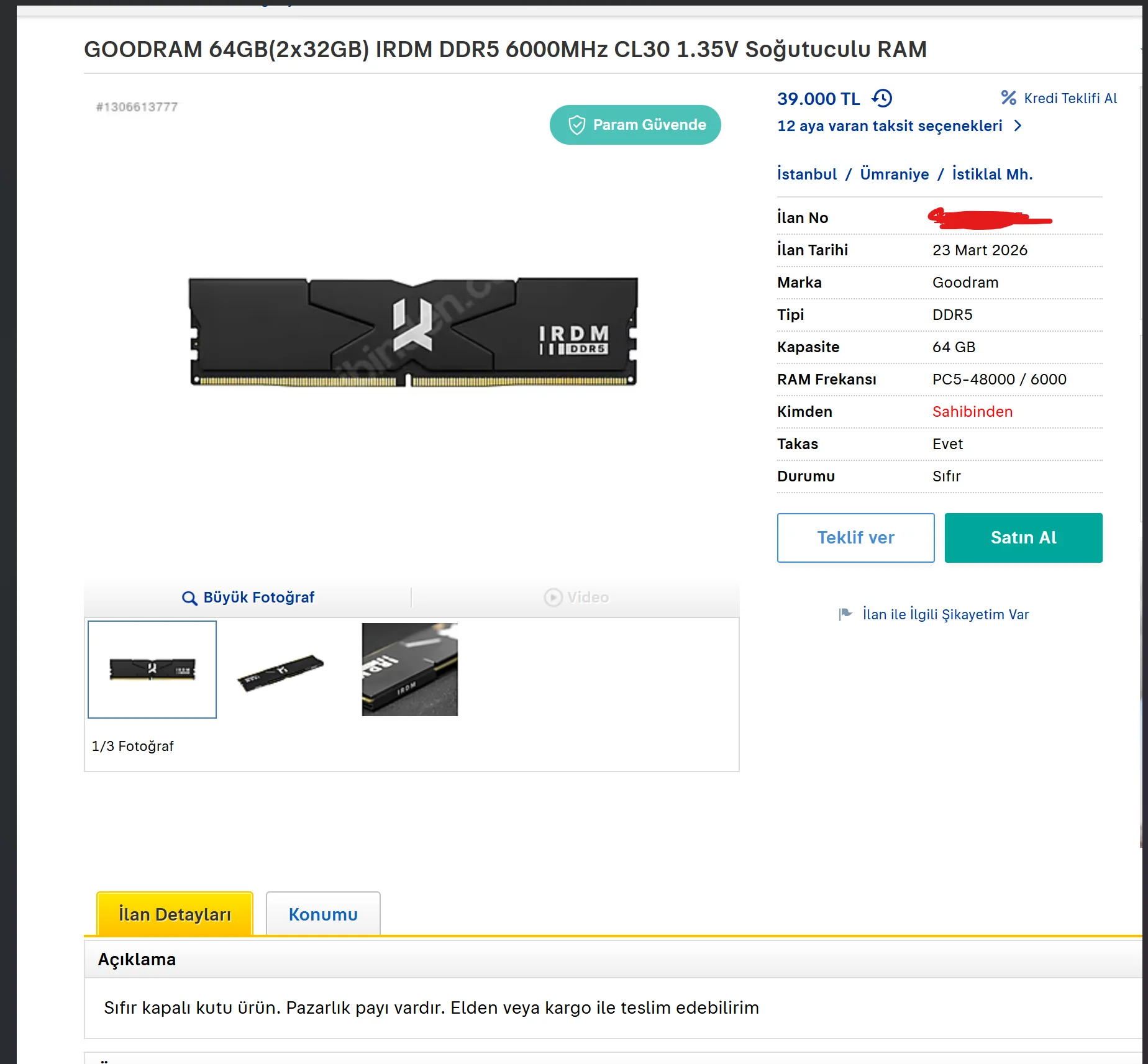Switch to the Konumu tab
Screen dimensions: 1148x1064
click(323, 914)
